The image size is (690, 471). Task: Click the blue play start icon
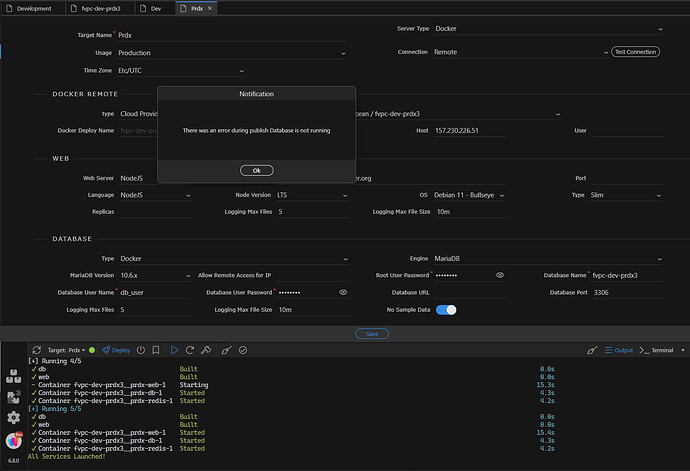174,350
